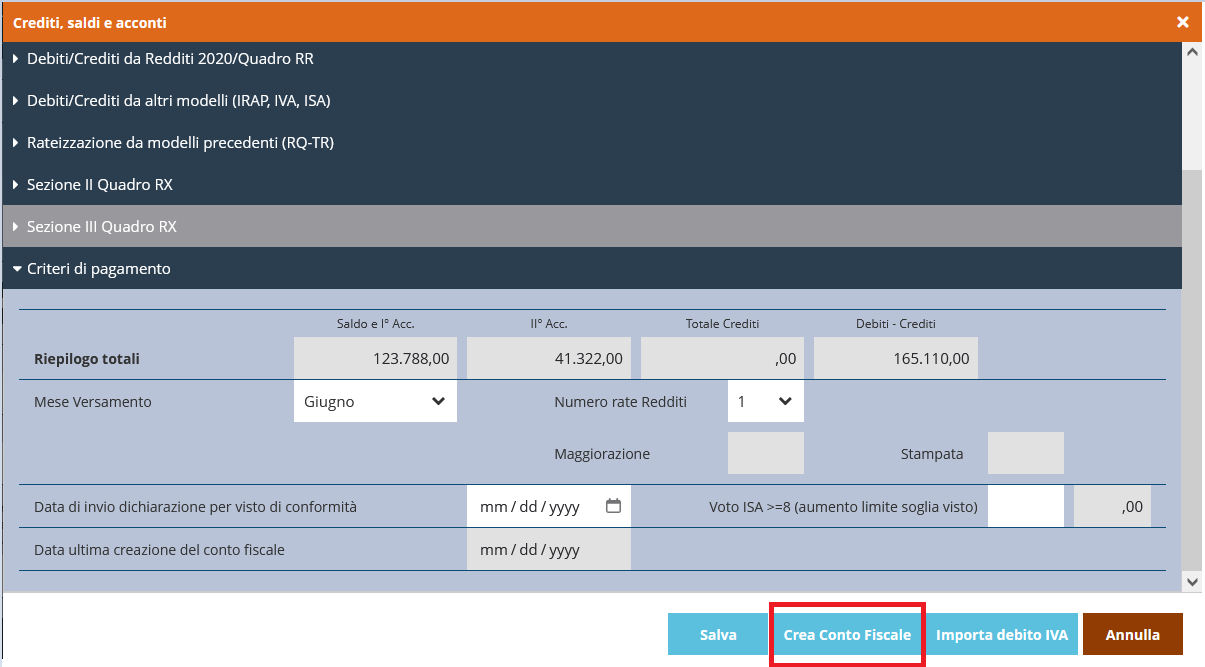Collapse Criteri di pagamento section

click(x=98, y=269)
